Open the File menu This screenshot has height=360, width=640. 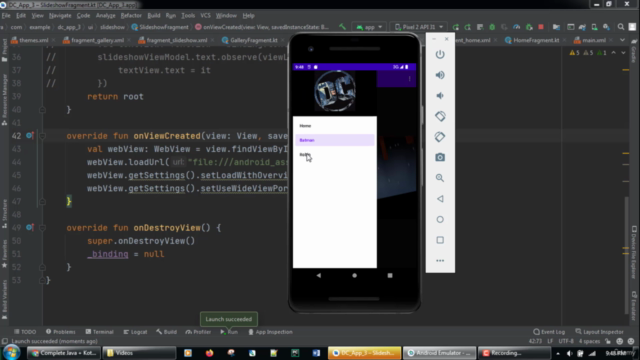pos(6,16)
